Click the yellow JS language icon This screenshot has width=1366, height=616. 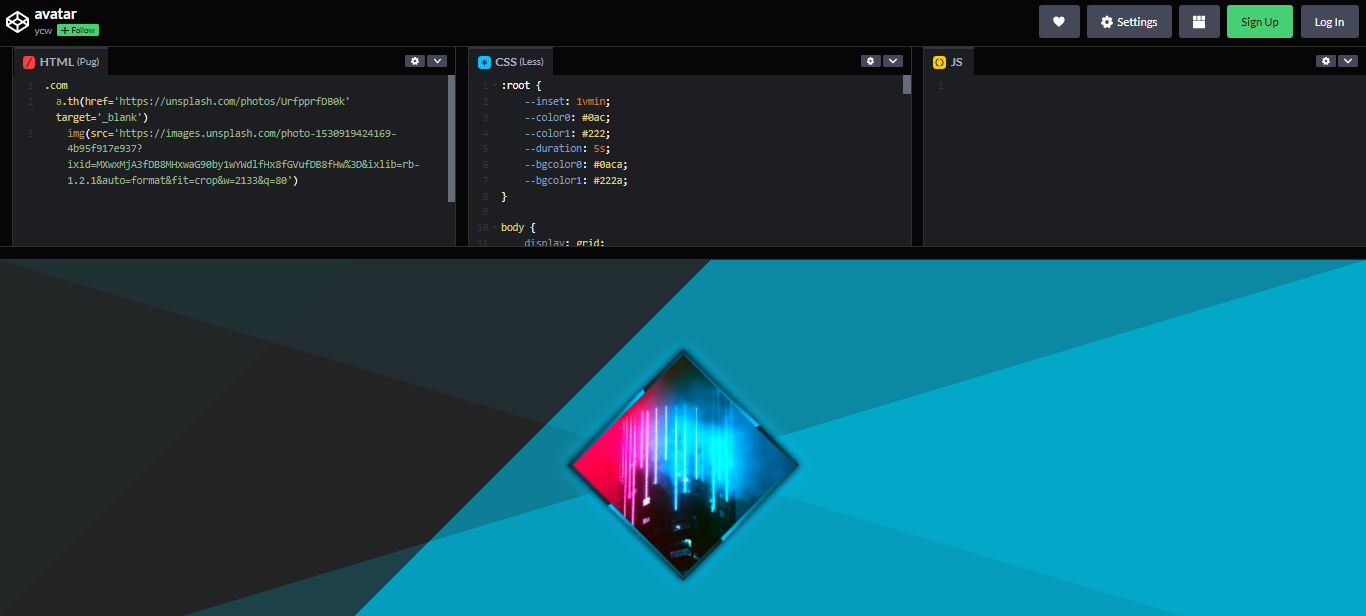(x=939, y=61)
